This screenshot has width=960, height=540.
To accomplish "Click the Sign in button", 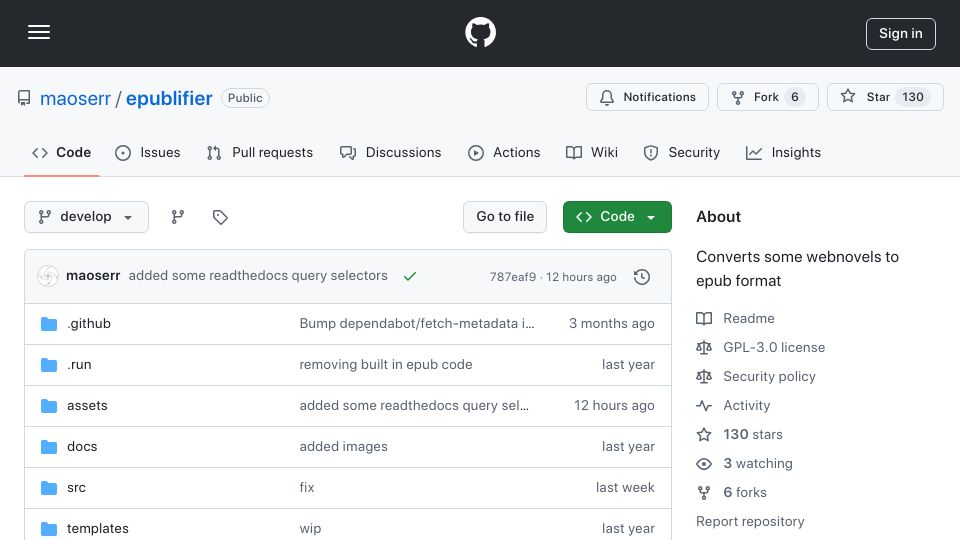I will (900, 34).
